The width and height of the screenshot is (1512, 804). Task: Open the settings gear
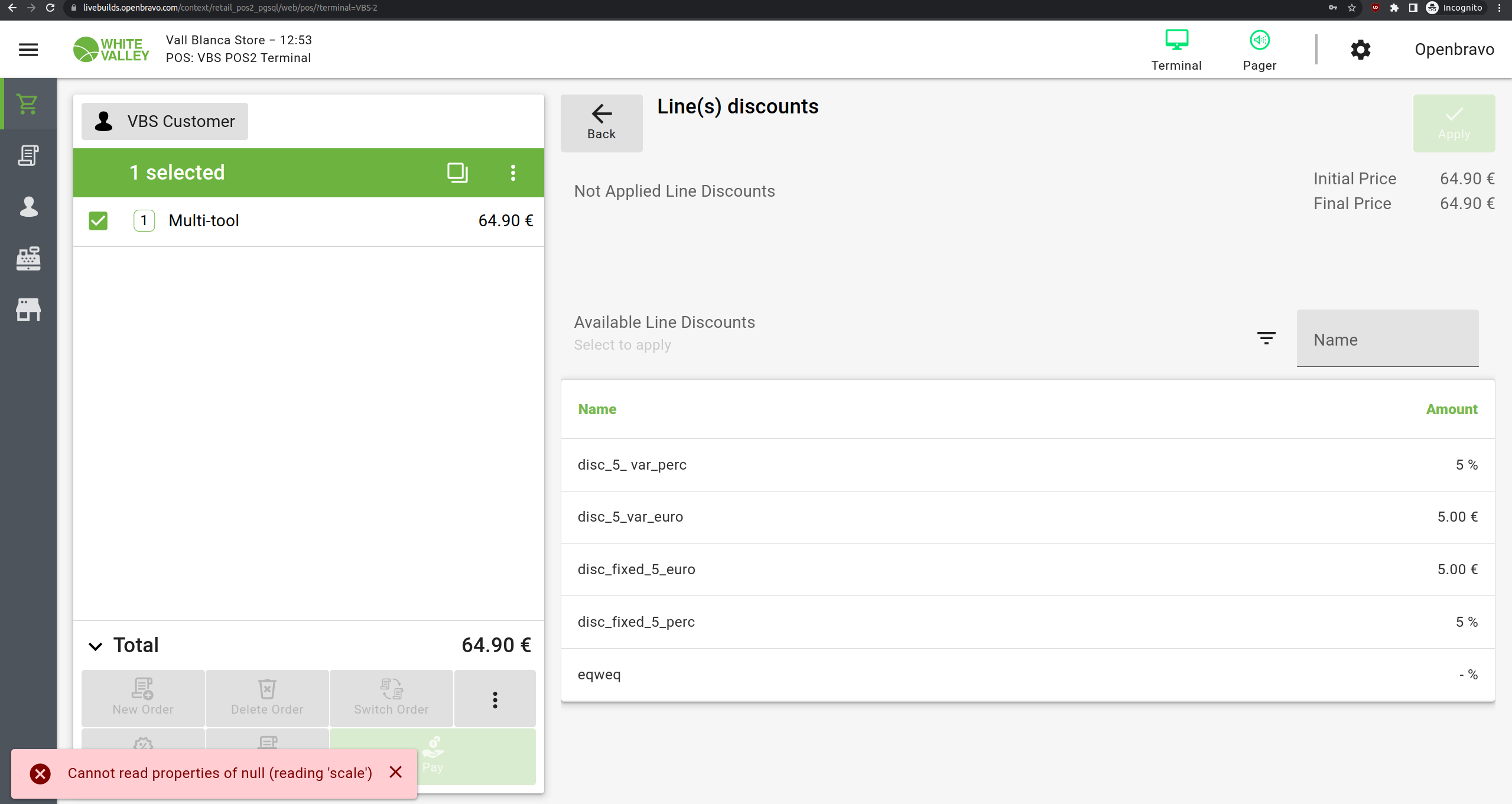[x=1360, y=50]
